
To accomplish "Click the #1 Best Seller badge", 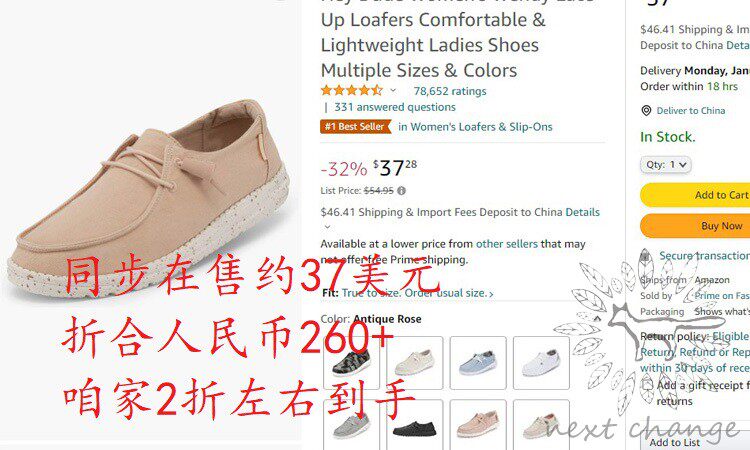I will pos(356,127).
